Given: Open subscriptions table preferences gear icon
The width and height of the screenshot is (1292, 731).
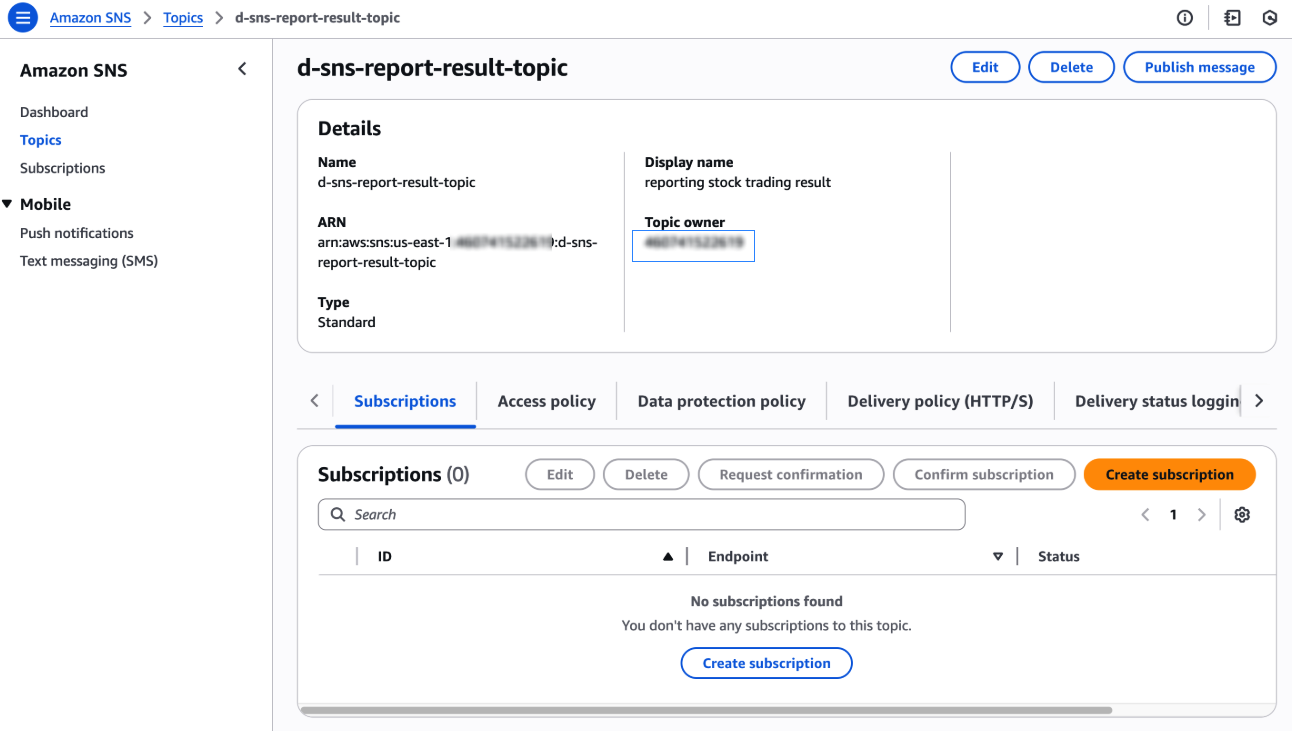Looking at the screenshot, I should point(1242,515).
